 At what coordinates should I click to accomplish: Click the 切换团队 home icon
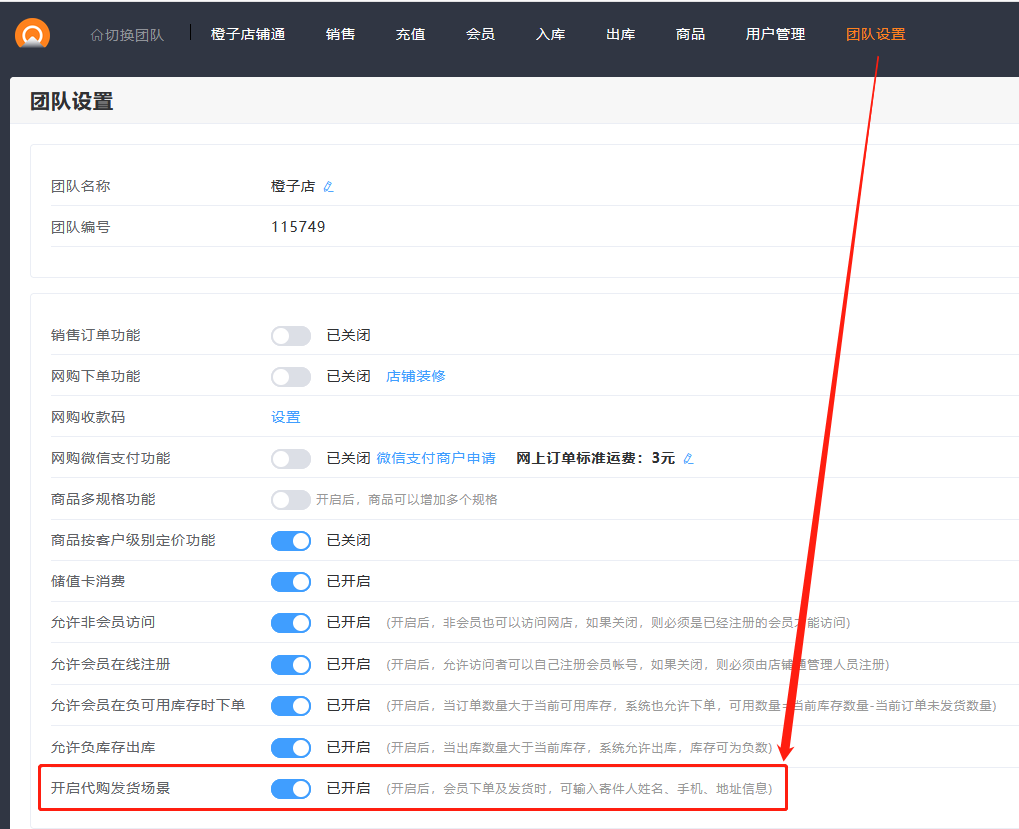97,35
